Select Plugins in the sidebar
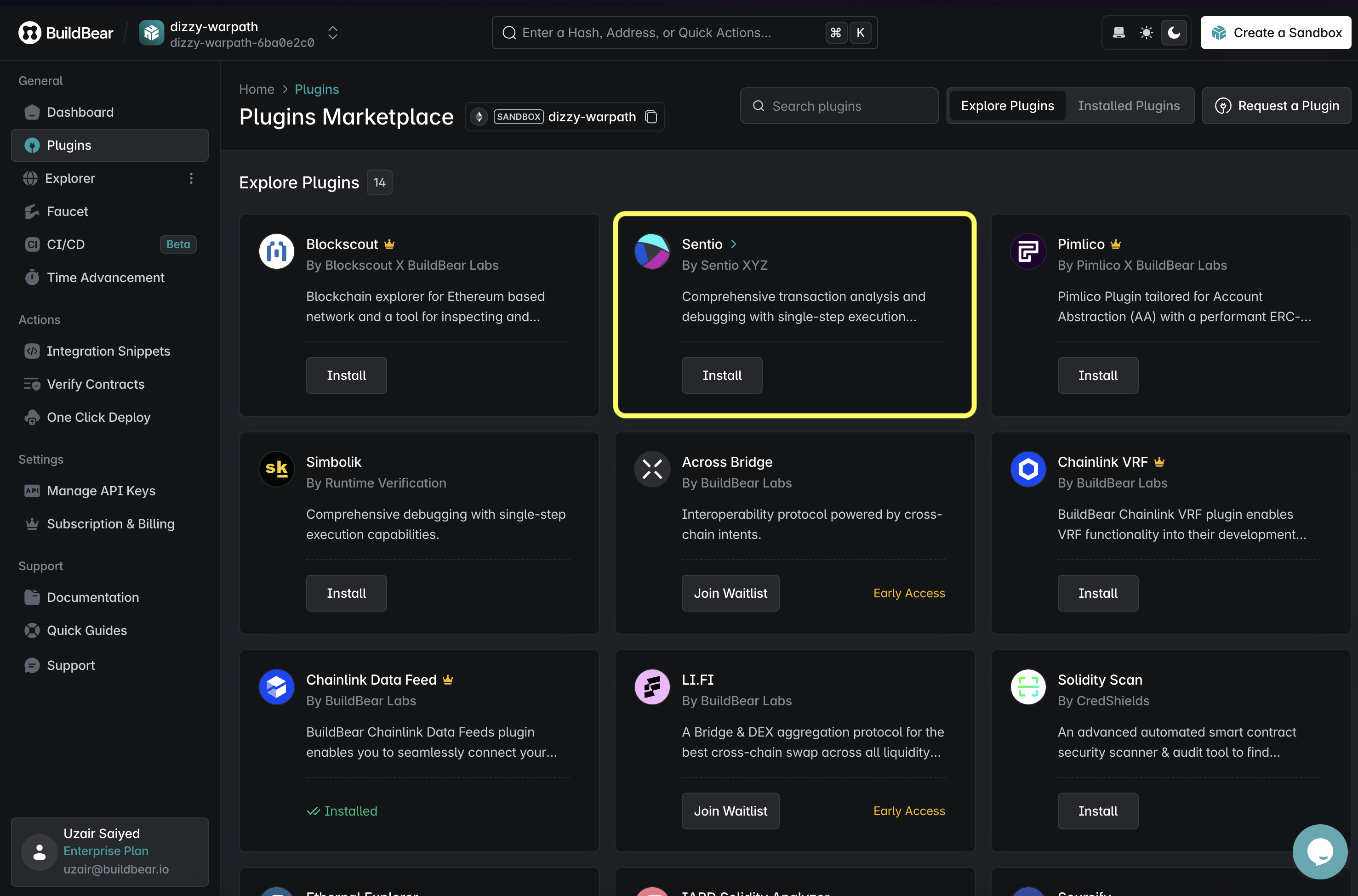The image size is (1358, 896). point(109,145)
